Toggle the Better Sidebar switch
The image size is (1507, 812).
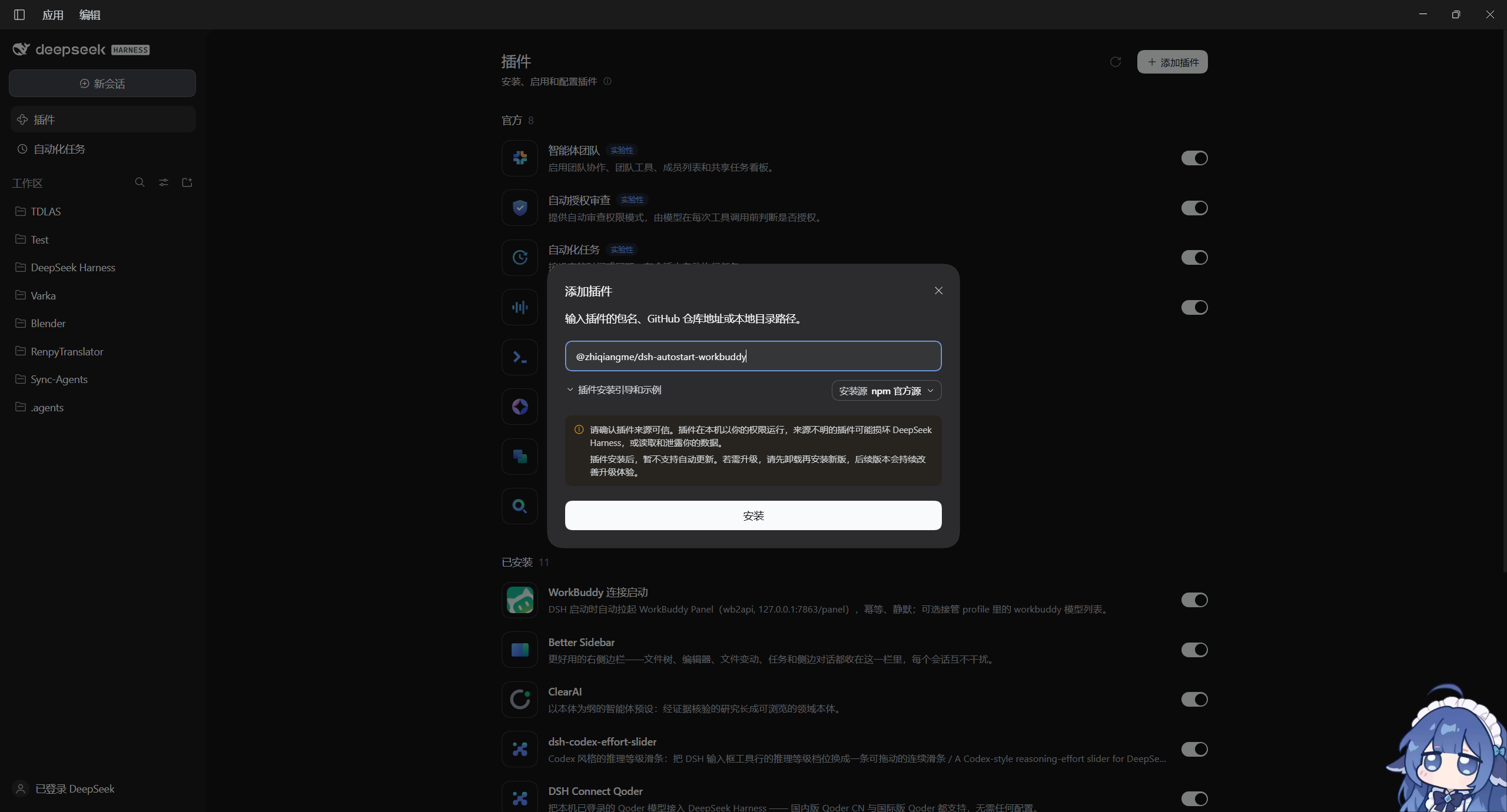[x=1194, y=650]
